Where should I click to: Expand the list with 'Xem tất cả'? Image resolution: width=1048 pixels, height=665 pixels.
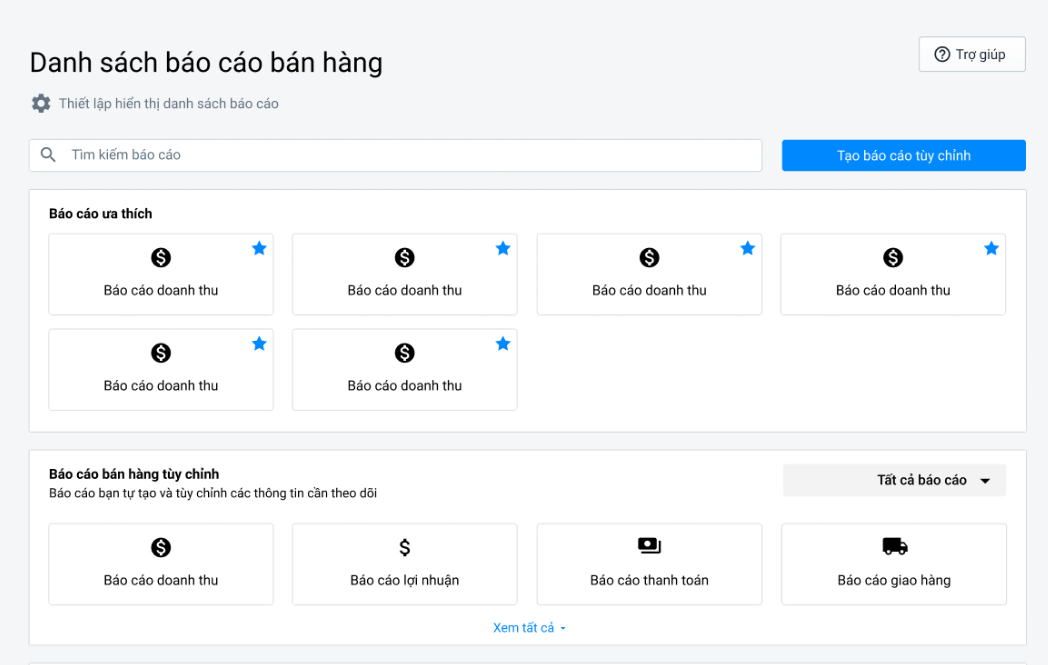pyautogui.click(x=529, y=628)
